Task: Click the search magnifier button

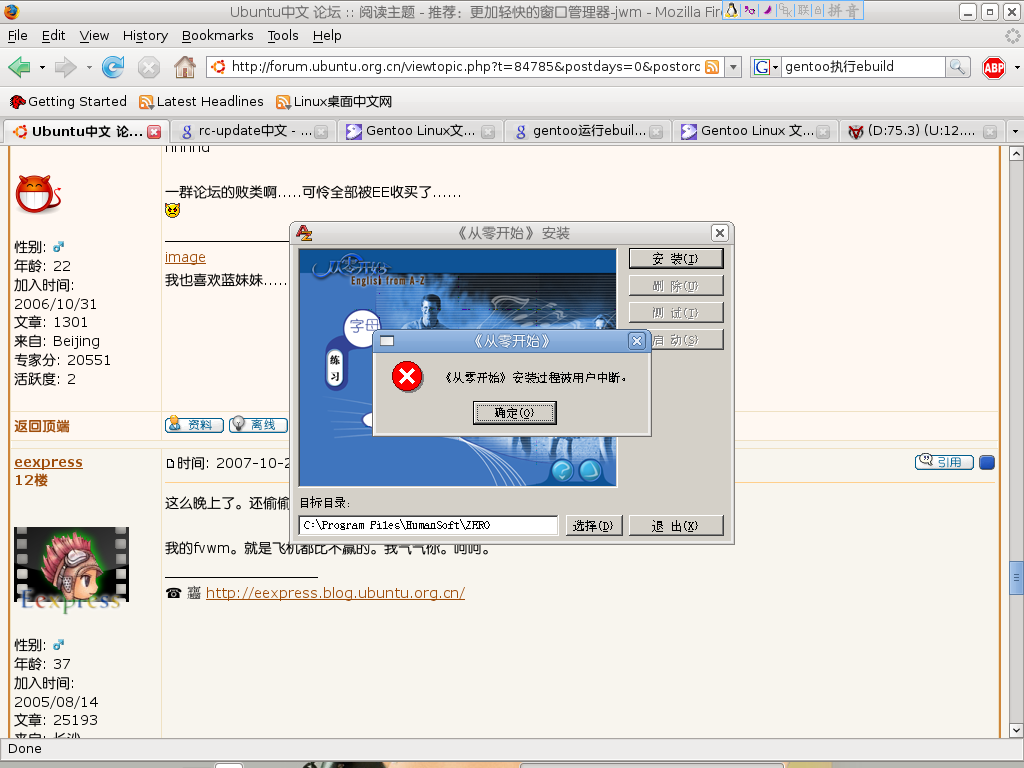Action: click(957, 67)
